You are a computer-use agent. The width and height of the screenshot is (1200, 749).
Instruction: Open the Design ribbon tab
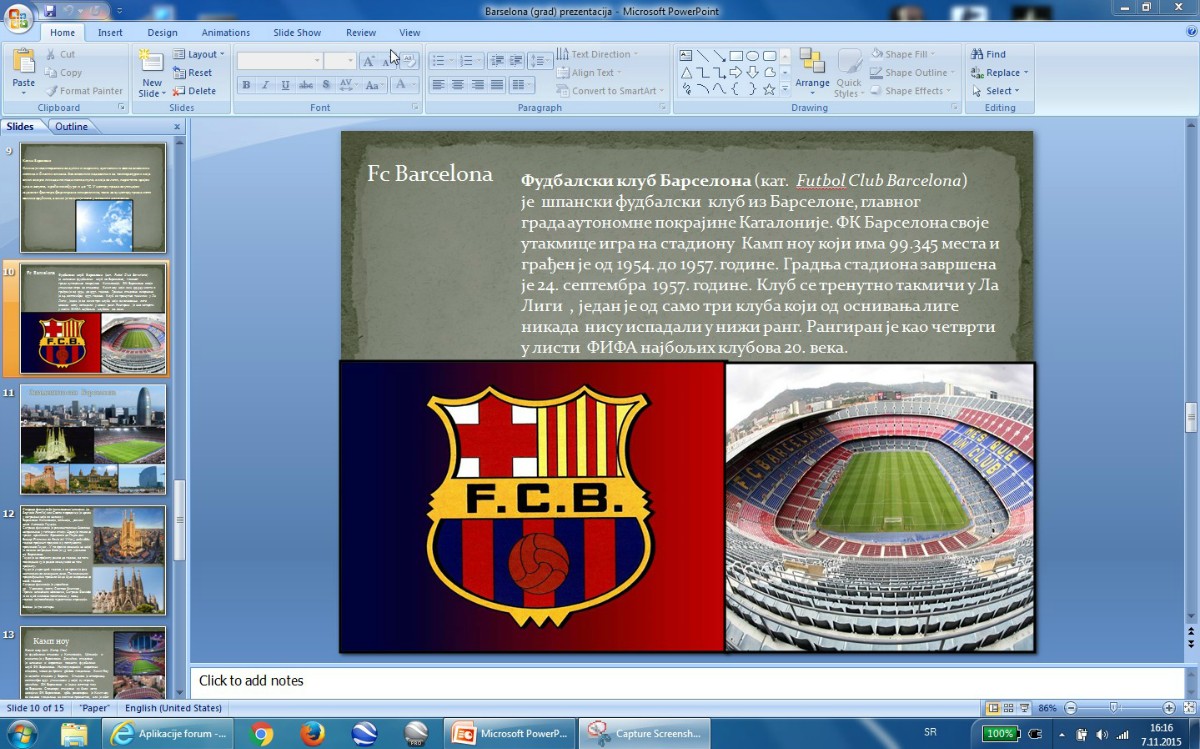point(162,33)
